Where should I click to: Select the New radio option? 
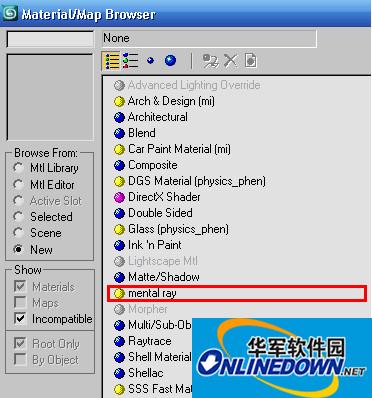18,249
